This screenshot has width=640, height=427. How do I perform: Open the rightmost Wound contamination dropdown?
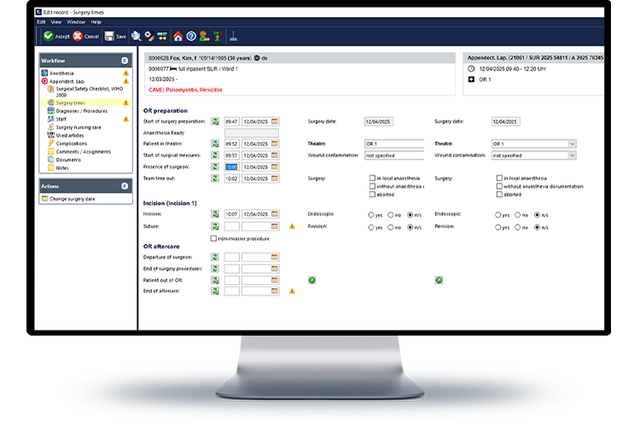pos(572,155)
